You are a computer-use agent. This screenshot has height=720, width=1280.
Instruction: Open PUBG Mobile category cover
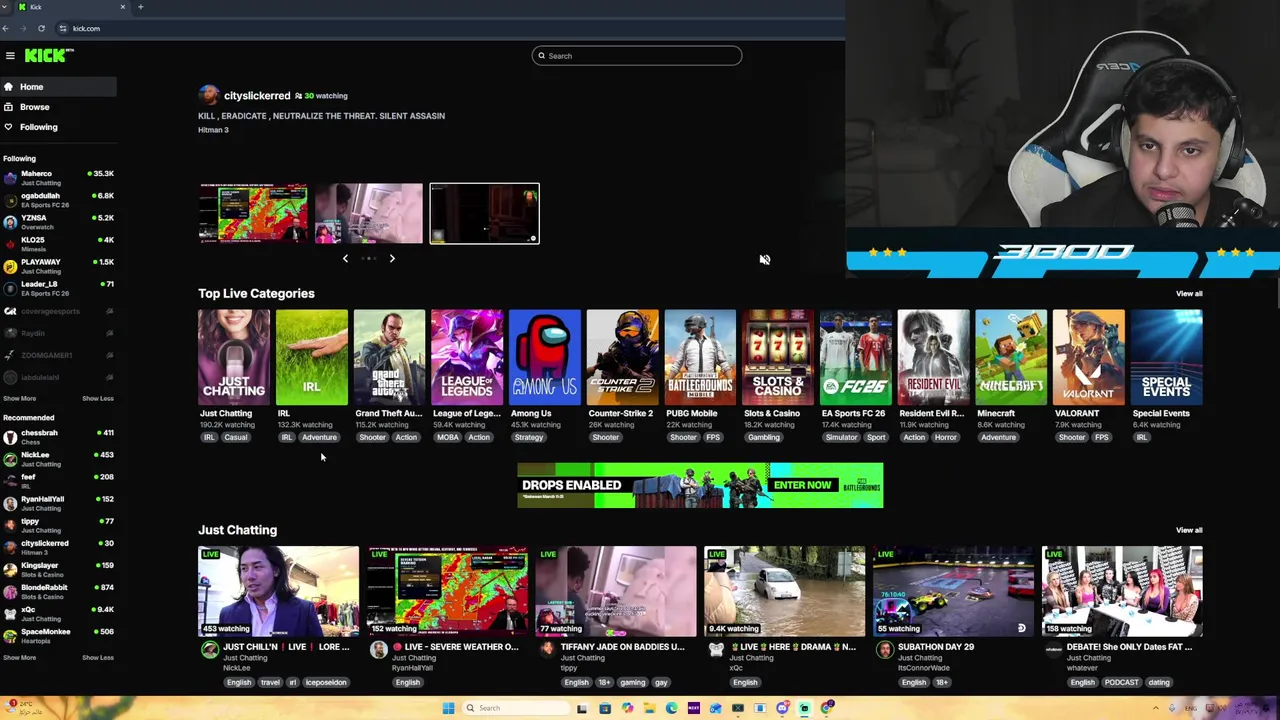700,357
